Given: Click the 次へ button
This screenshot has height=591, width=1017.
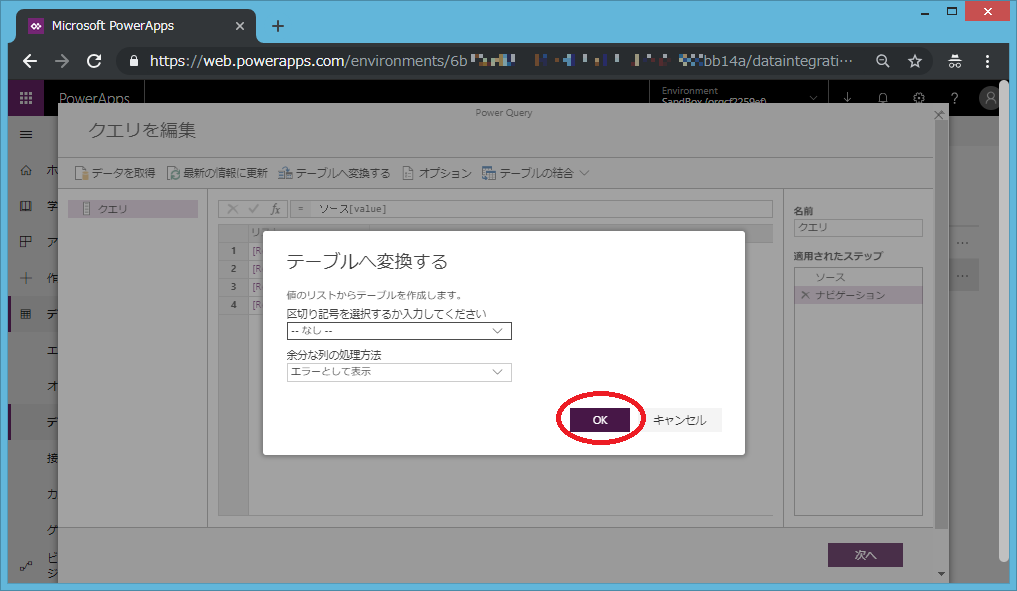Looking at the screenshot, I should pos(865,555).
